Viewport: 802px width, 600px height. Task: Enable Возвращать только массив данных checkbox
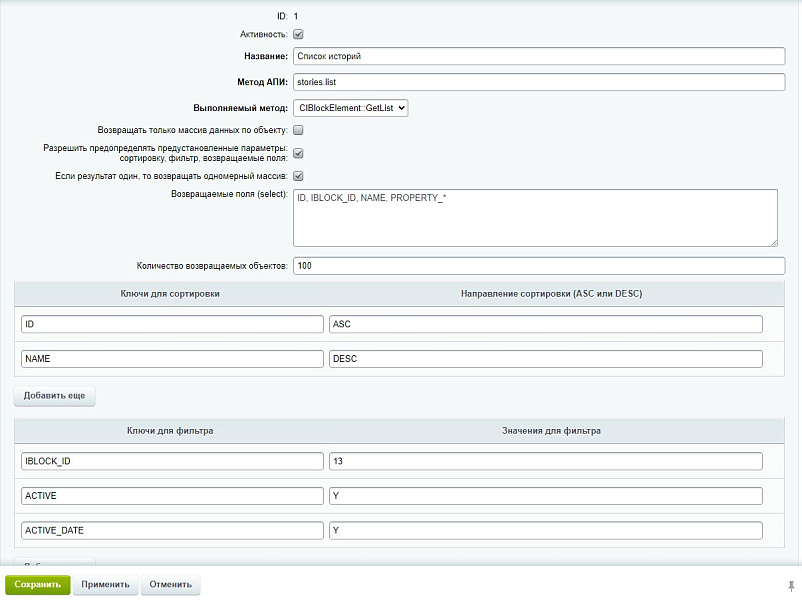298,130
